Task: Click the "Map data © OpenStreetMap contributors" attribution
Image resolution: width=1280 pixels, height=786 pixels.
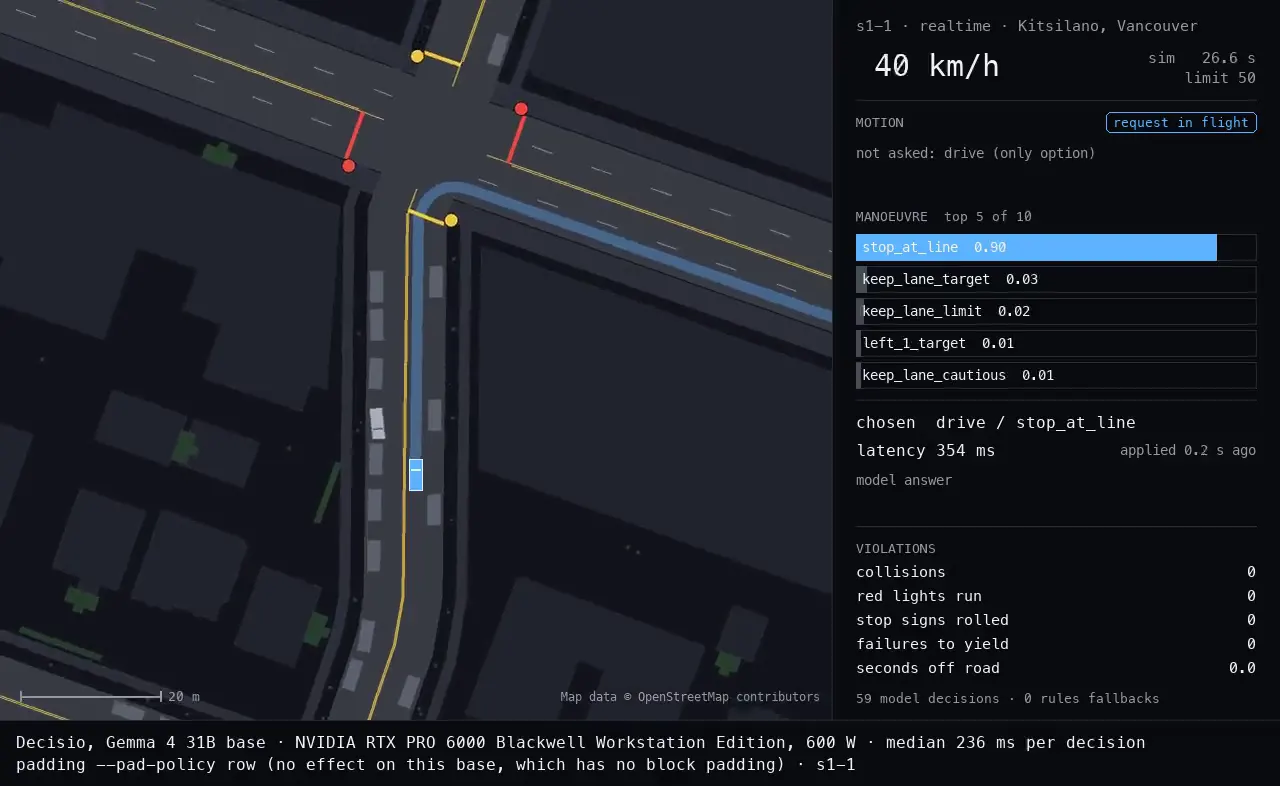Action: tap(690, 697)
